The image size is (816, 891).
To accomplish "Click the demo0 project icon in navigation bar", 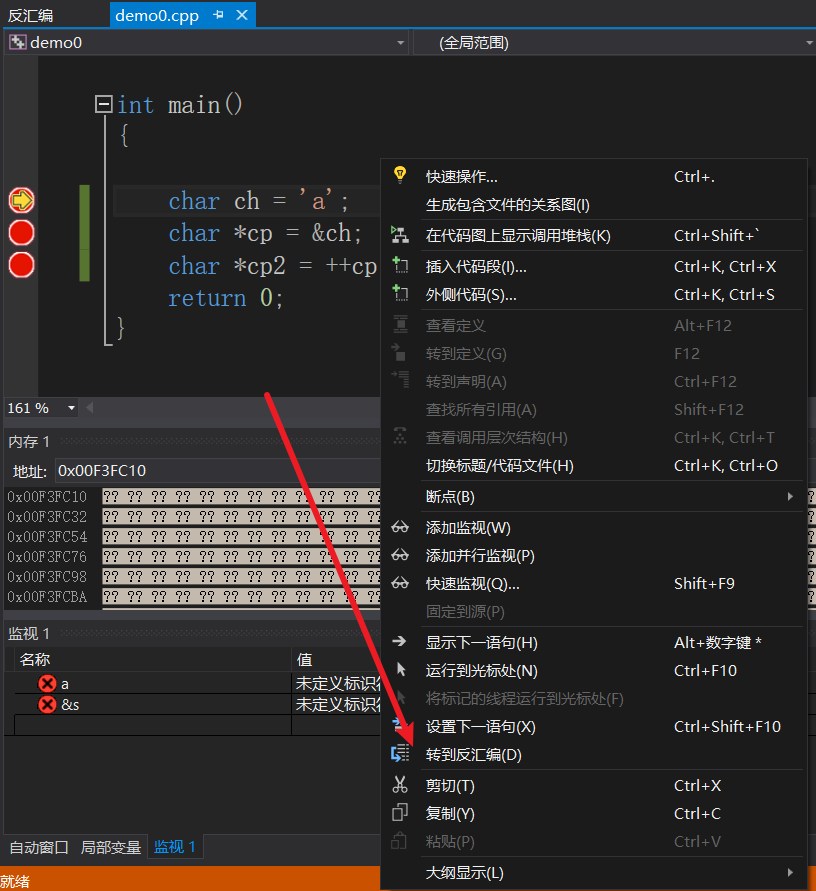I will (18, 43).
